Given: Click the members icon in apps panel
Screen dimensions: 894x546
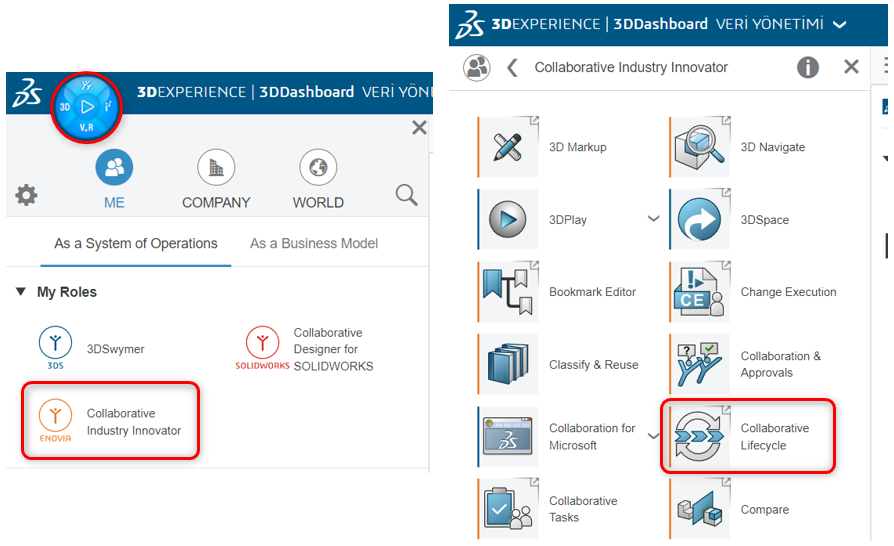Looking at the screenshot, I should (x=477, y=67).
